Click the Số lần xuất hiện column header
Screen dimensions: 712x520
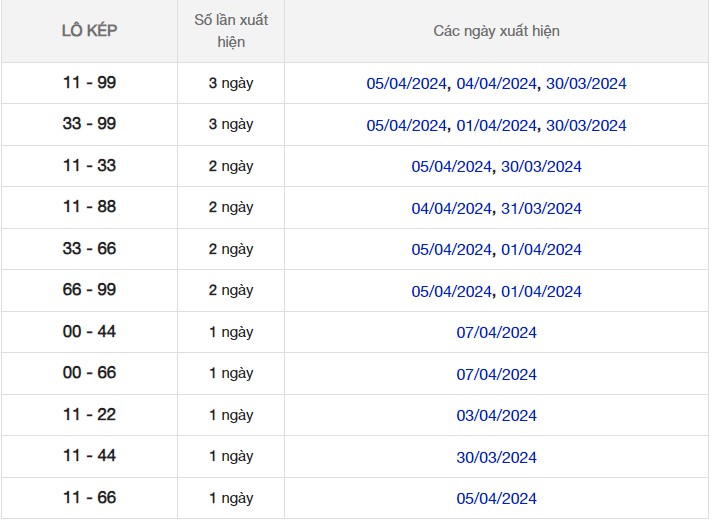pyautogui.click(x=230, y=31)
